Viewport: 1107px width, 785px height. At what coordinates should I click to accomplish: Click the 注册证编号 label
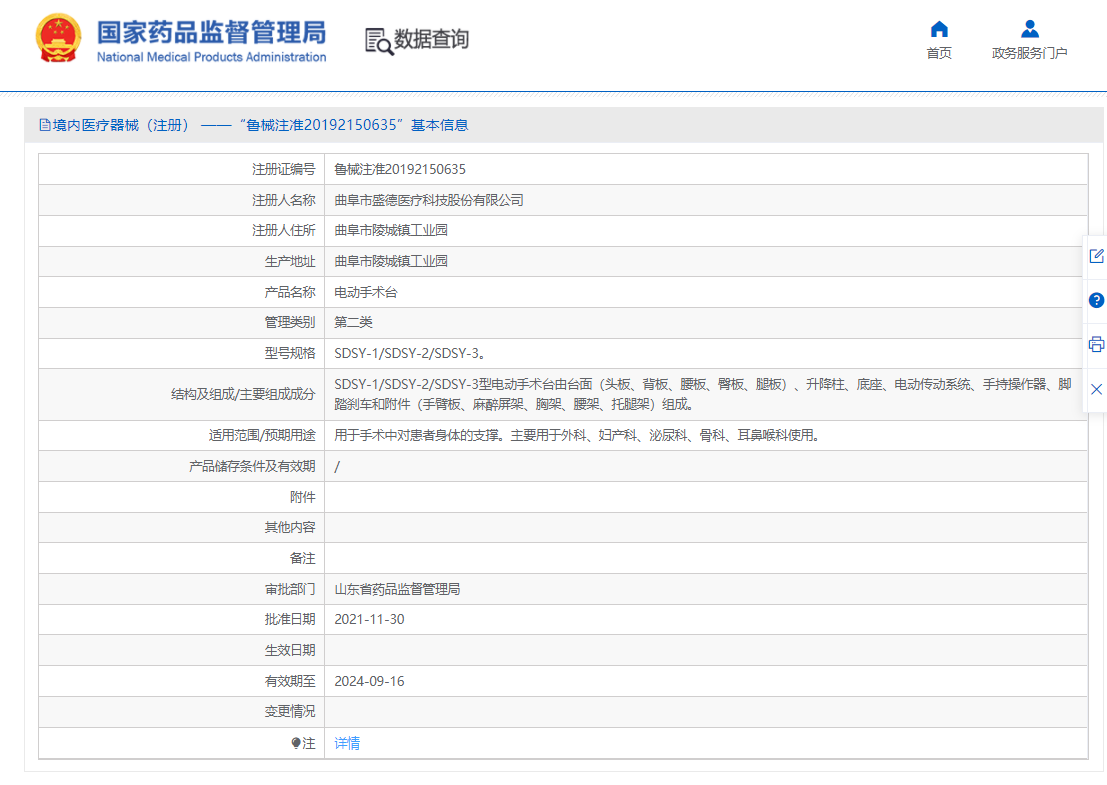(284, 169)
